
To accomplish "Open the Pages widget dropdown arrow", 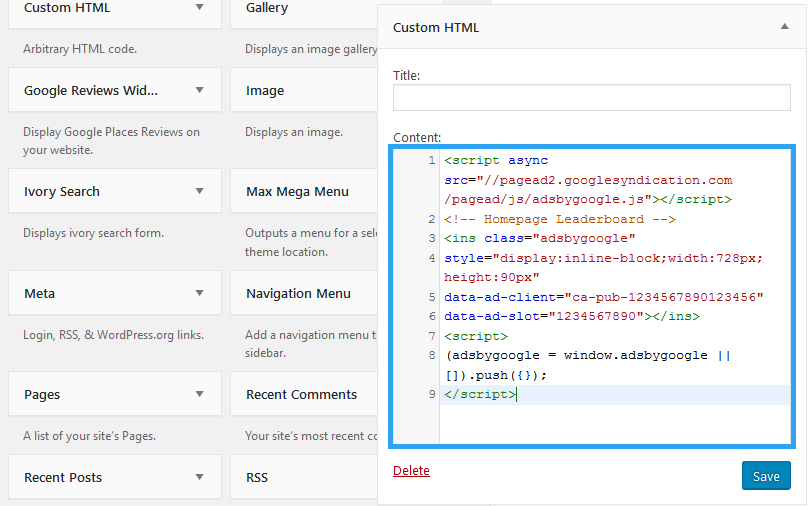I will click(199, 394).
